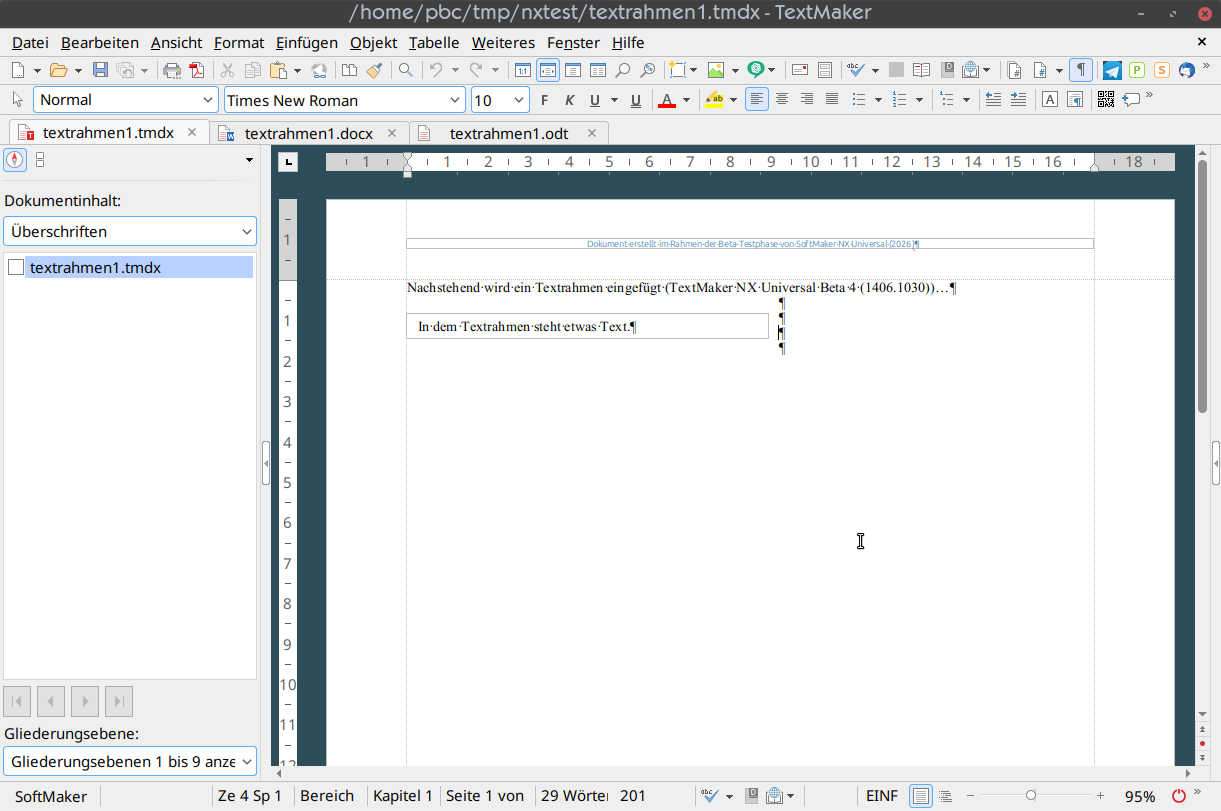Viewport: 1221px width, 811px height.
Task: Export to PDF using the red PDF icon
Action: click(x=197, y=70)
